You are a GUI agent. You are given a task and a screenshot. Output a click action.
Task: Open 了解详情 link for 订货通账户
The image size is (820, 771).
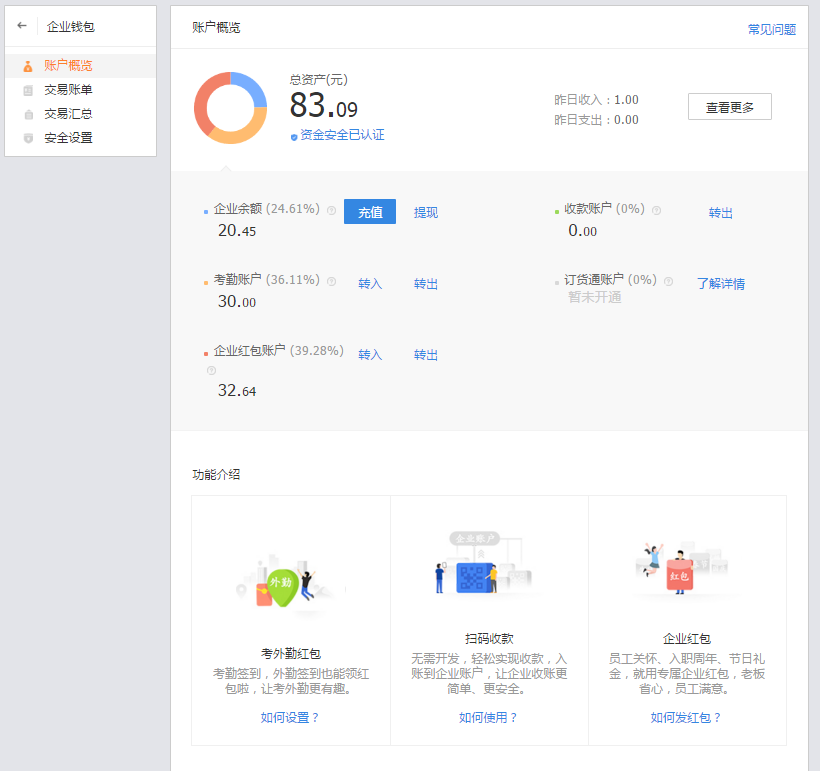pos(720,284)
